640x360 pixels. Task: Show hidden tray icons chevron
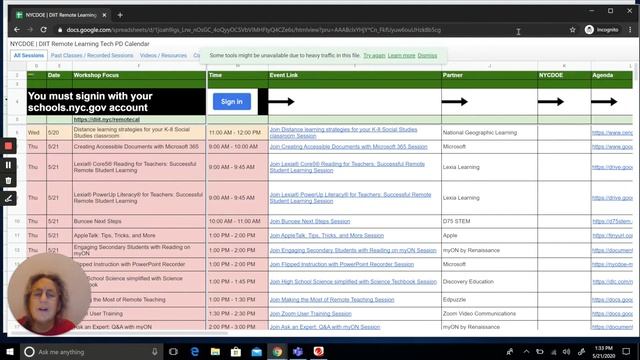(526, 351)
